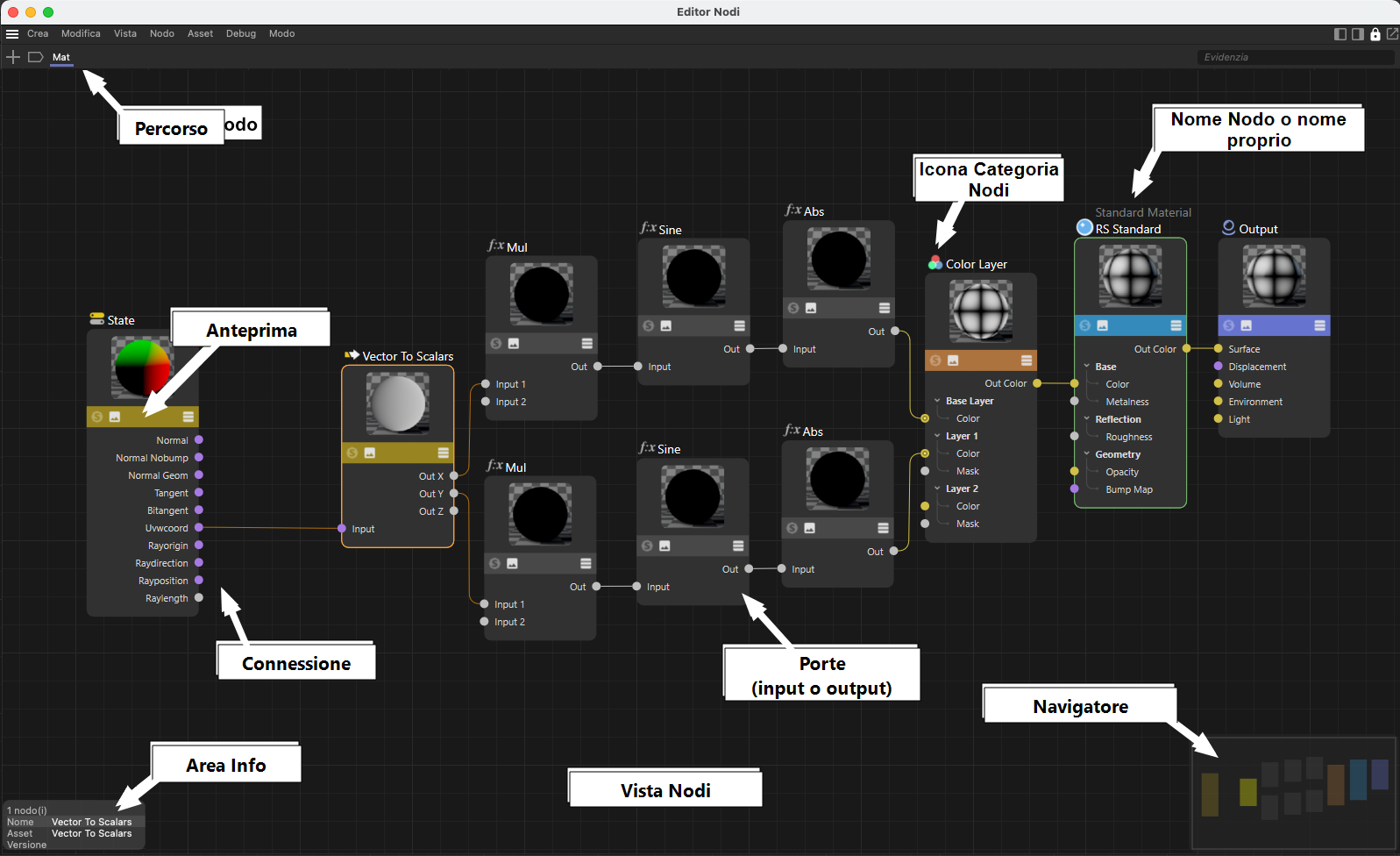
Task: Toggle preview image icon on Vector To Scalars node
Action: 370,453
